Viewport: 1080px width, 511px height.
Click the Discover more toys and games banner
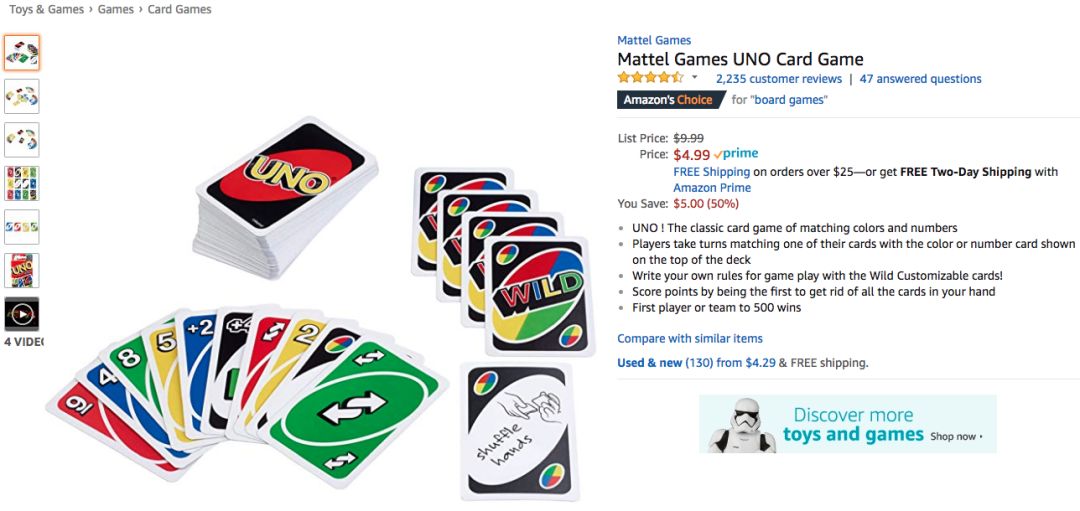click(848, 424)
